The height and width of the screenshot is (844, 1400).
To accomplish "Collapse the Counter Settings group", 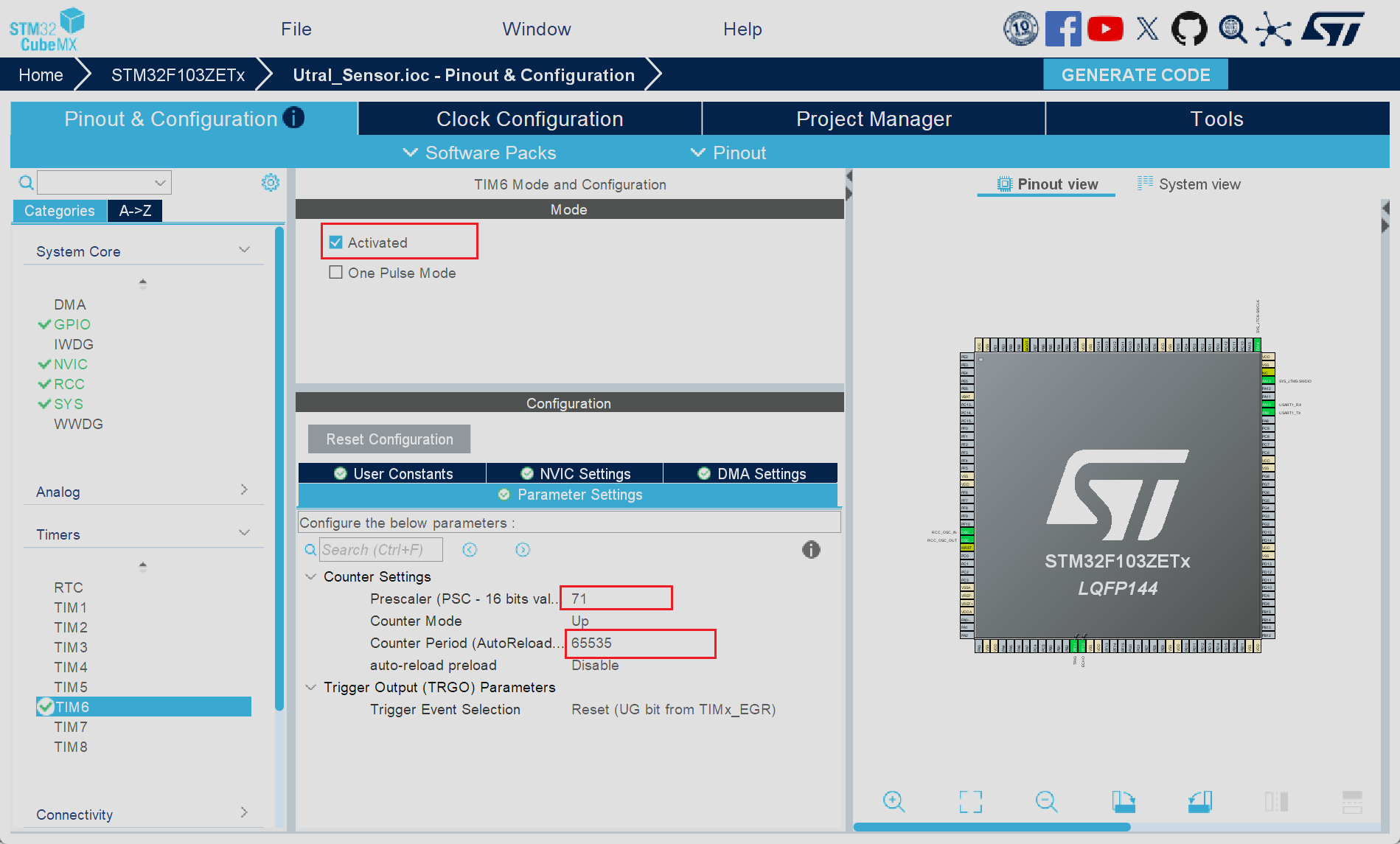I will 311,576.
